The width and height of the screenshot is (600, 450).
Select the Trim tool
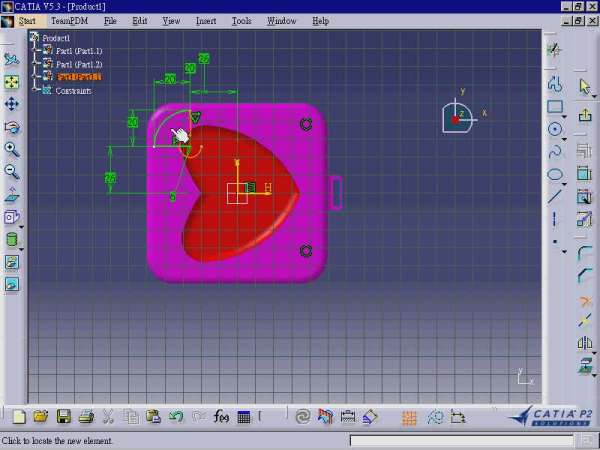[x=584, y=301]
